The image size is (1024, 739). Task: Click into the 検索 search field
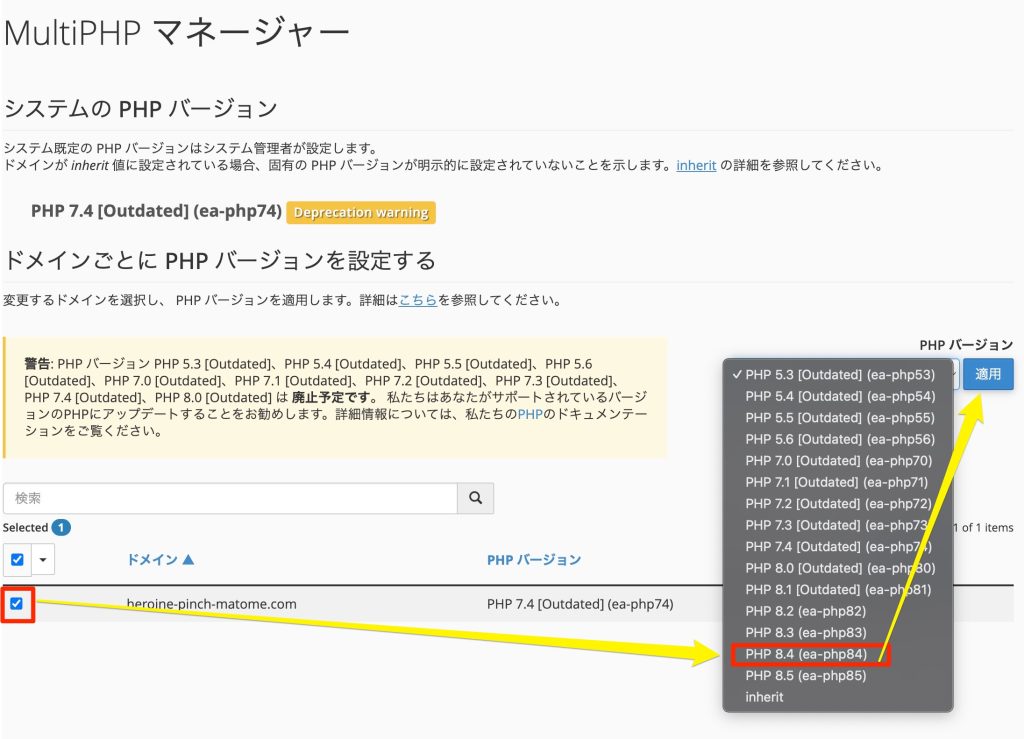click(x=230, y=498)
